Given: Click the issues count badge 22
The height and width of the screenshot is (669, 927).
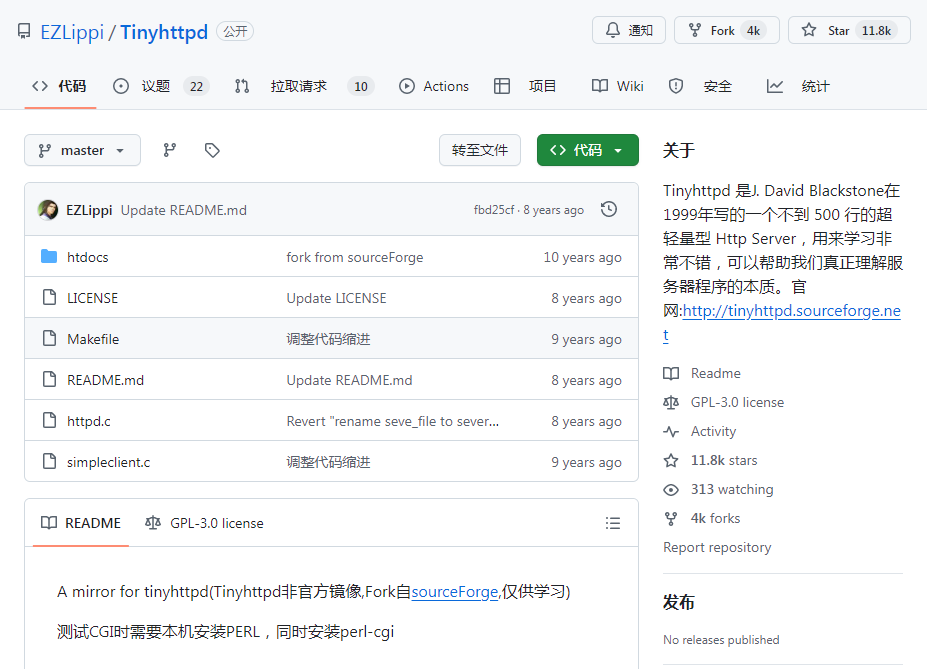Looking at the screenshot, I should (196, 87).
